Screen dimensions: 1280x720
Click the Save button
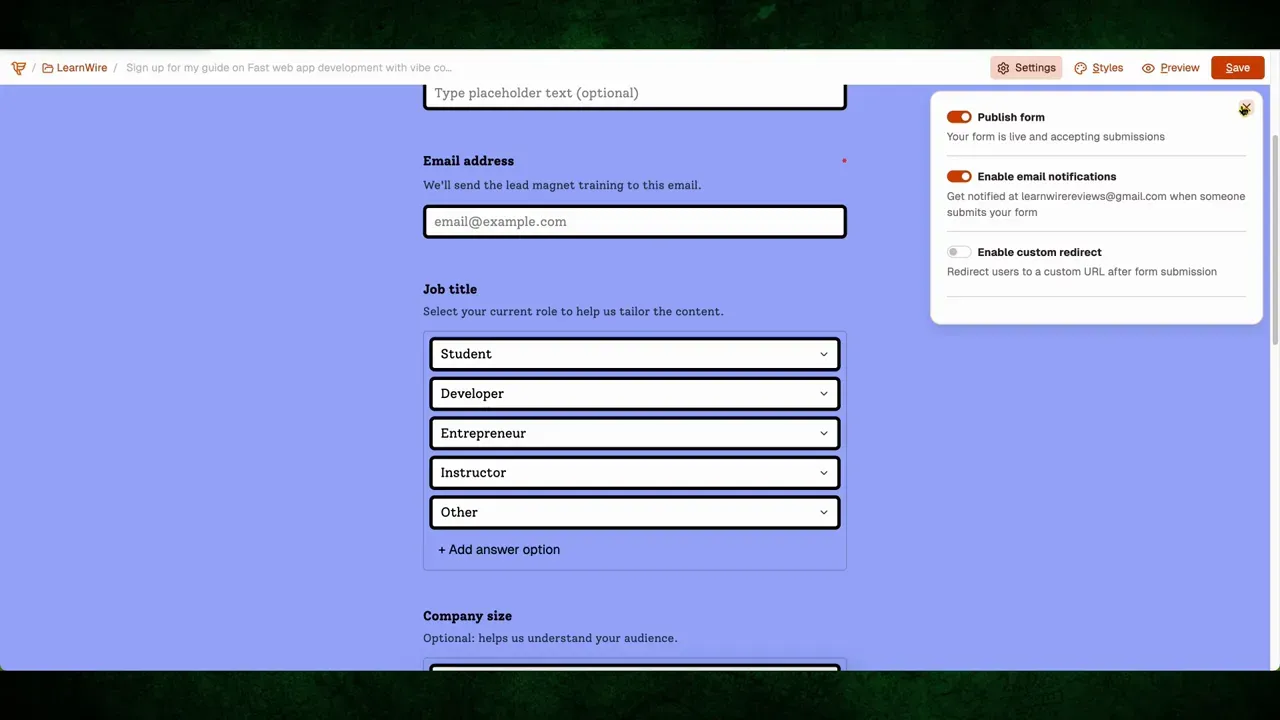(1237, 67)
